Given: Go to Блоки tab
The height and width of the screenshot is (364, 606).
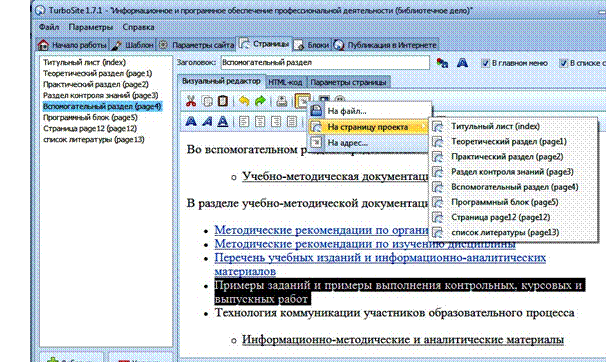Looking at the screenshot, I should click(312, 45).
